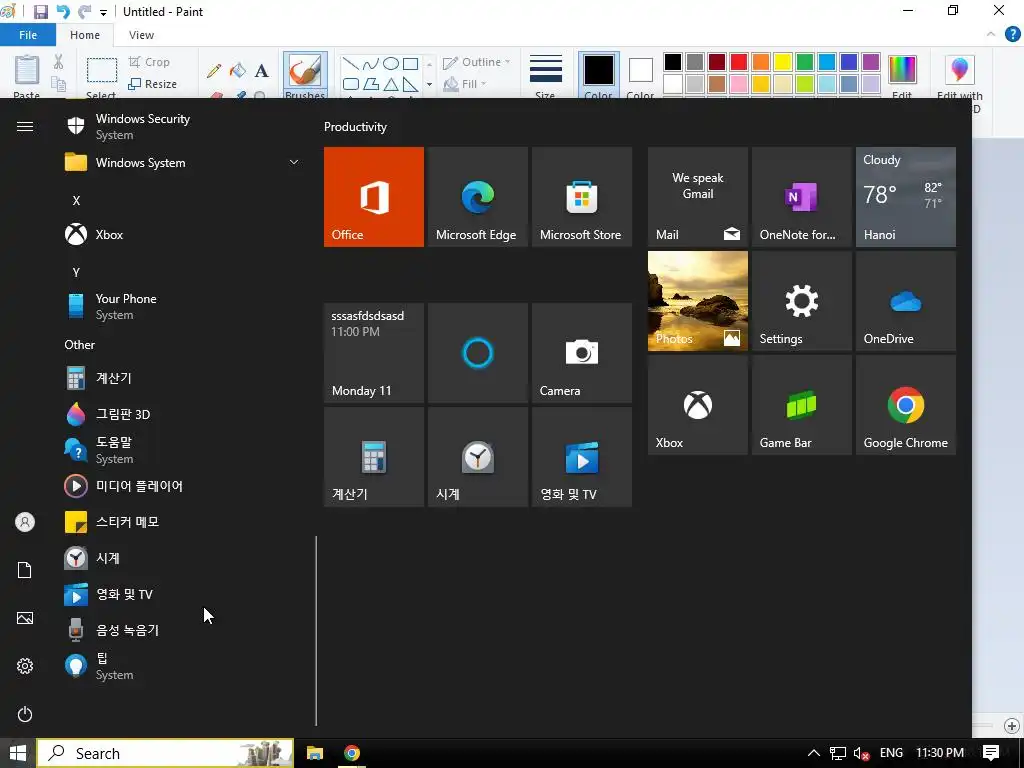Open the Cortana tile
Viewport: 1024px width, 768px height.
point(477,353)
